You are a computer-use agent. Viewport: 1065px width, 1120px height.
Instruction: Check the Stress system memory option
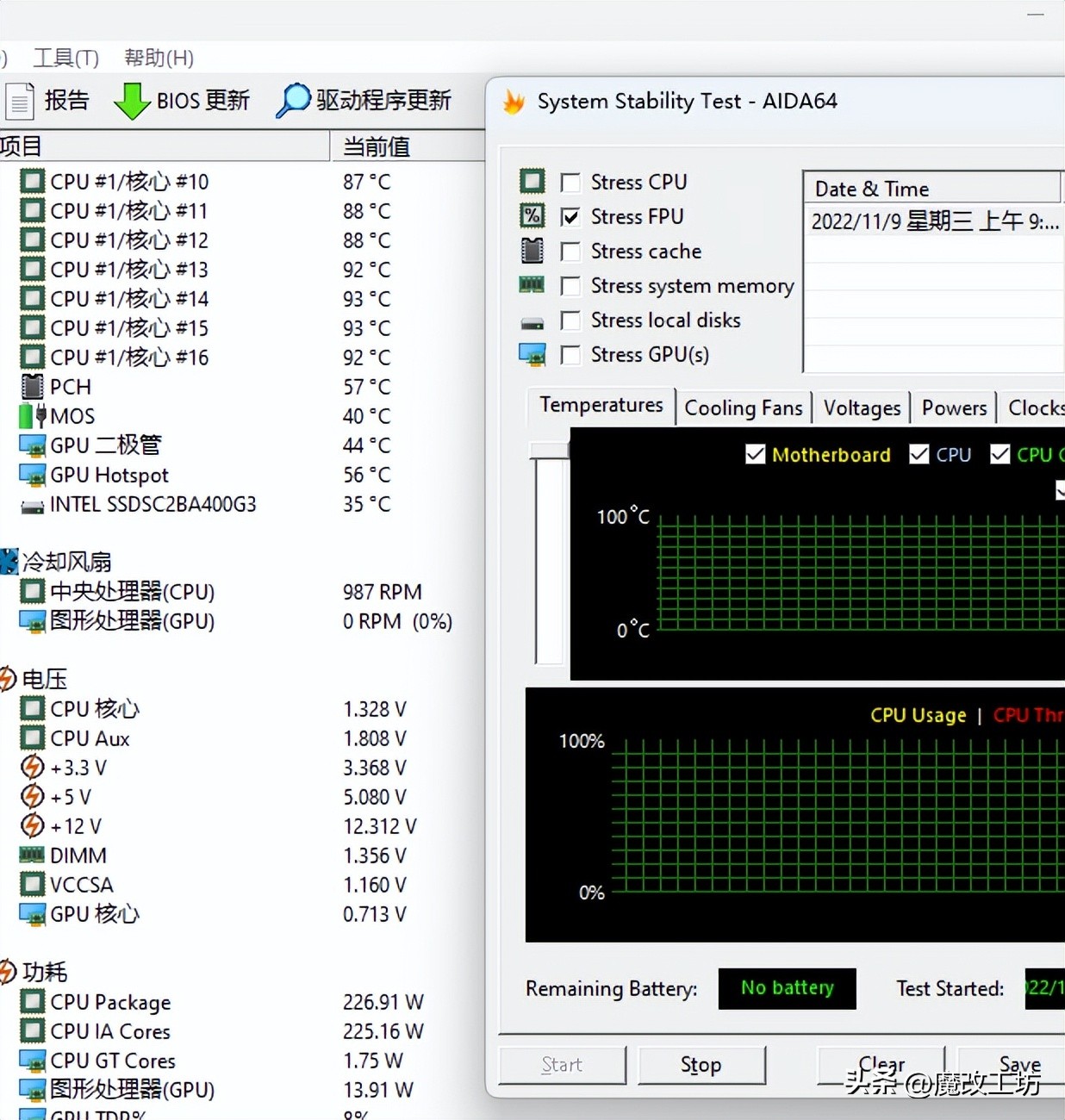(570, 285)
